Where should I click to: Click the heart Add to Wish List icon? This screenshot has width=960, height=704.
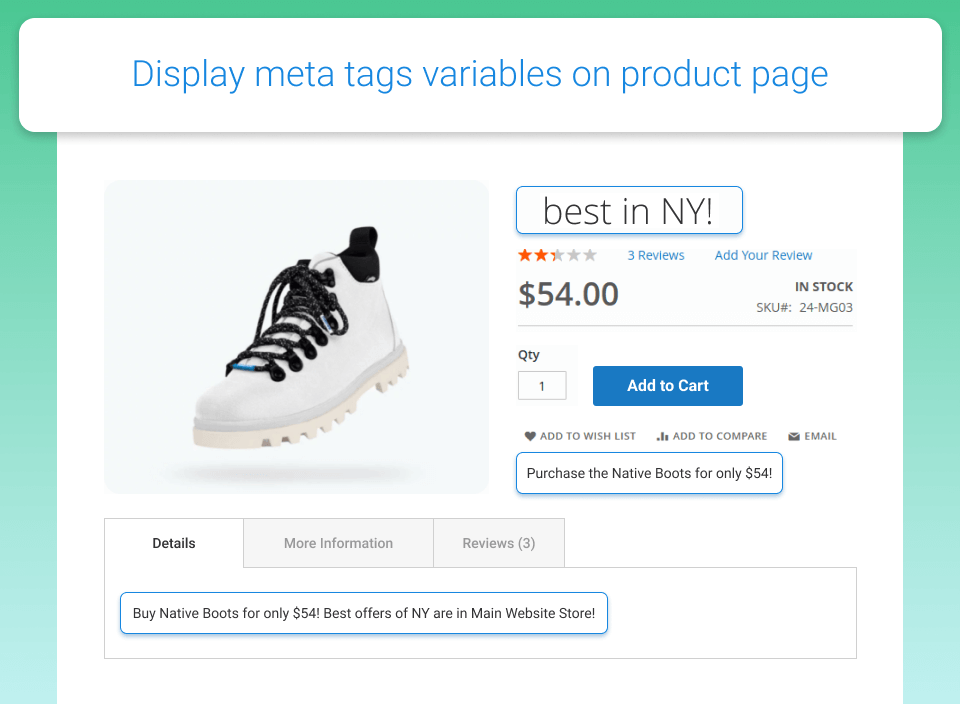point(530,436)
